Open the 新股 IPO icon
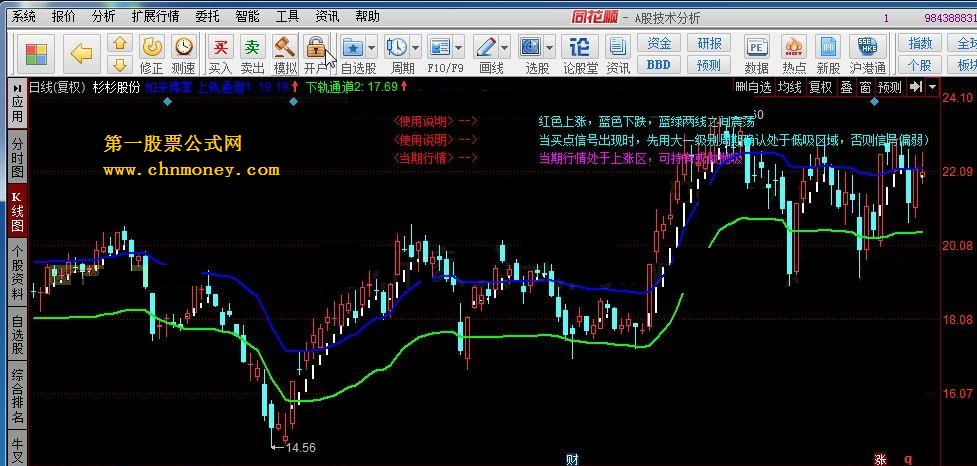 pyautogui.click(x=829, y=47)
